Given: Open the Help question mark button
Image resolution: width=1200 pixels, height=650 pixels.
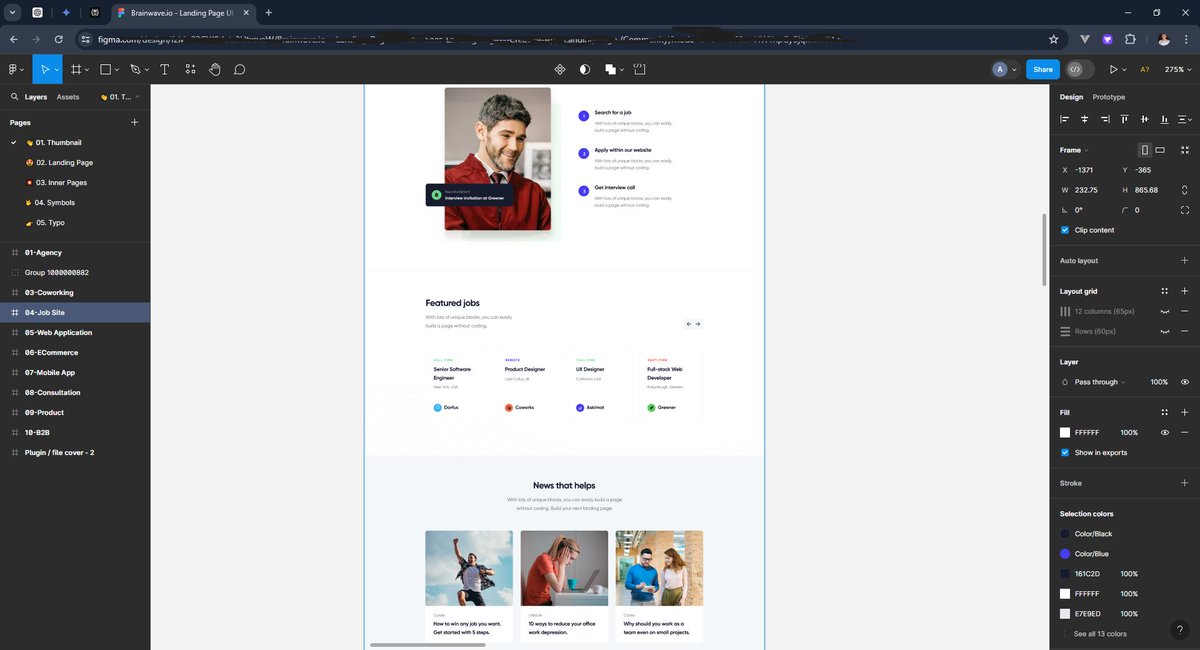Looking at the screenshot, I should 1180,630.
